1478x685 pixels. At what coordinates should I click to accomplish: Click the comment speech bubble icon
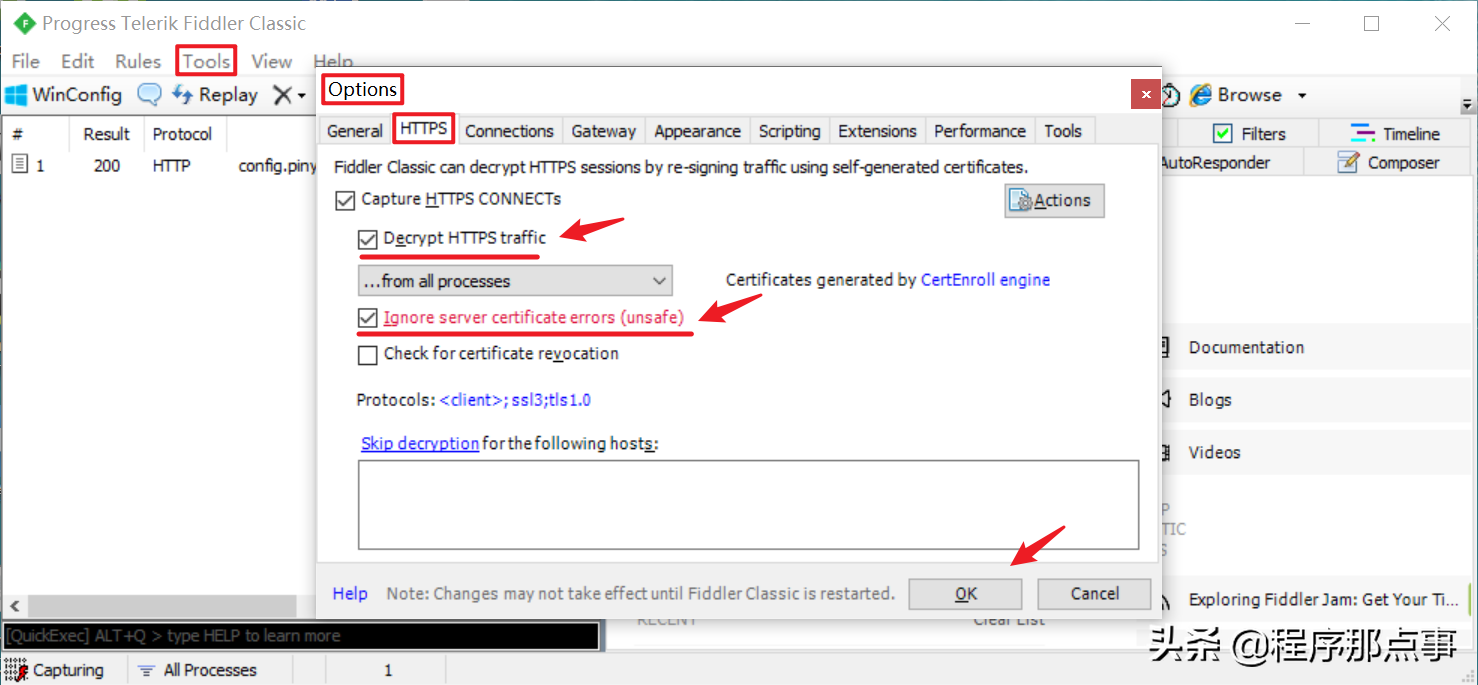coord(149,95)
